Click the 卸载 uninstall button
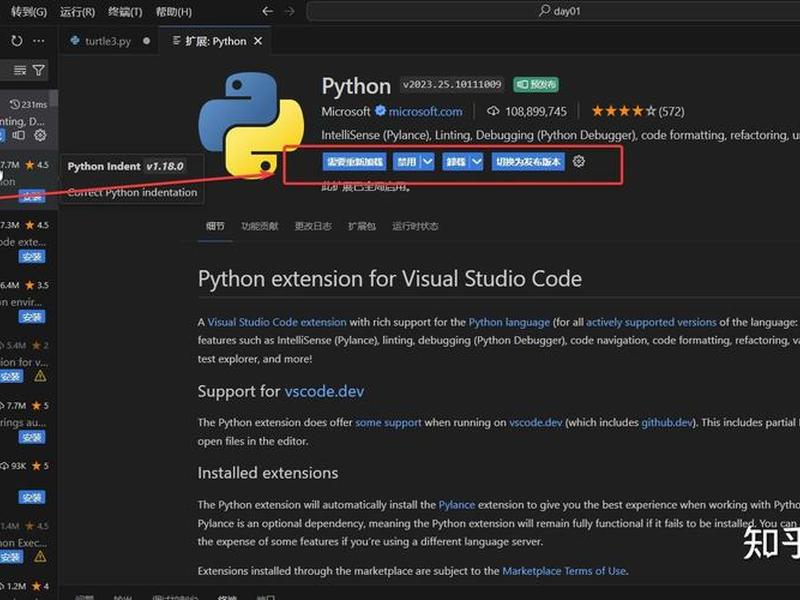 [x=456, y=162]
